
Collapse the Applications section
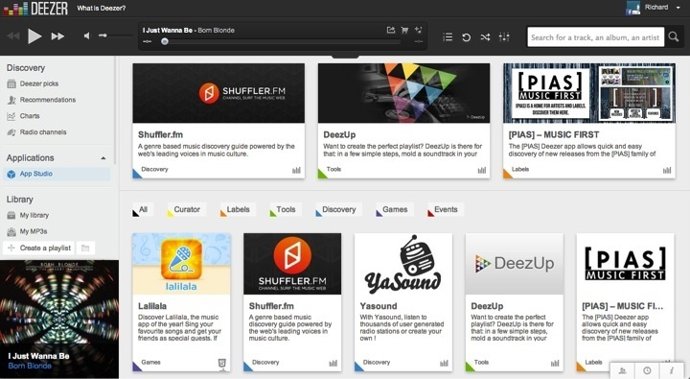[x=103, y=158]
